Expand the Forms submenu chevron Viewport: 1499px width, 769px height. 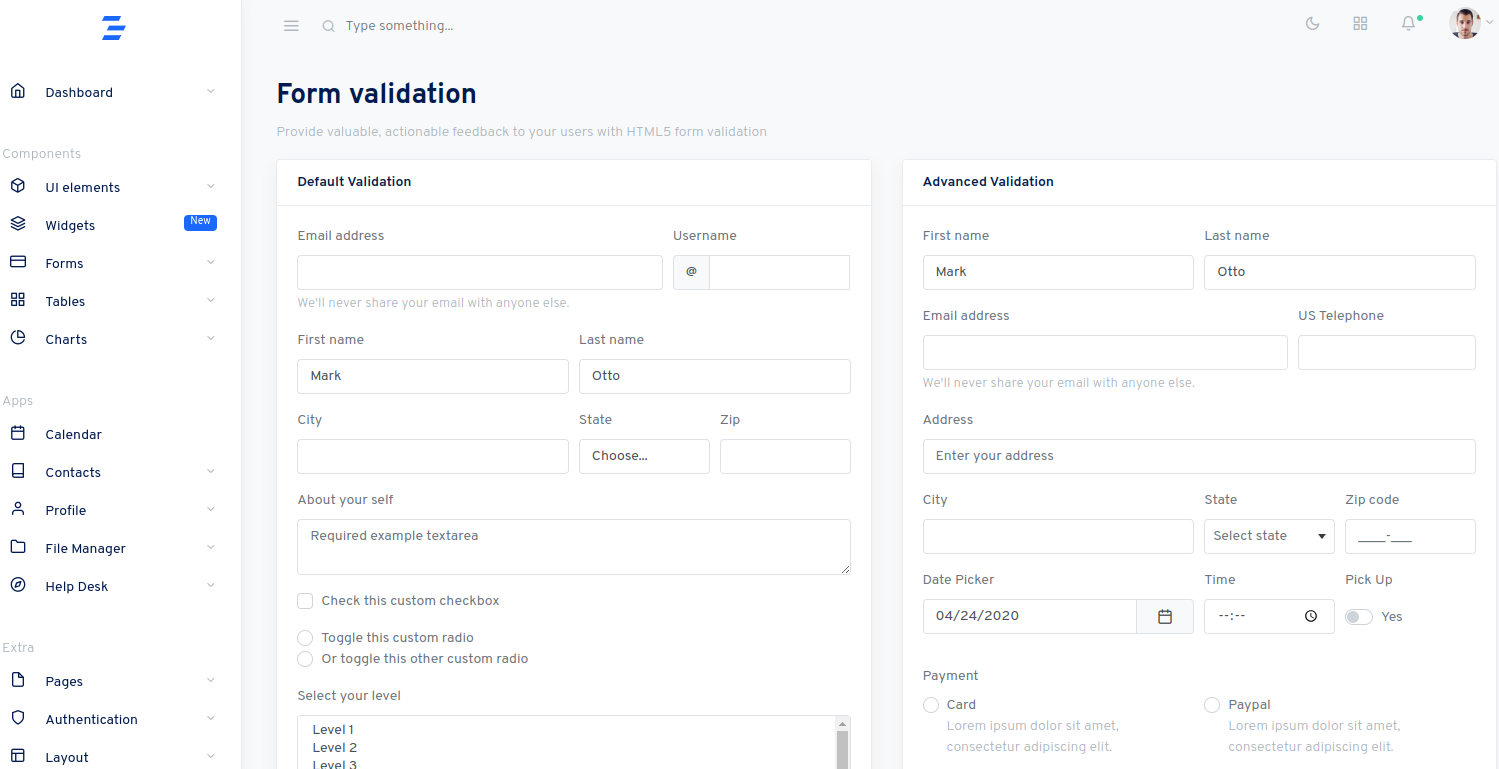(x=210, y=262)
